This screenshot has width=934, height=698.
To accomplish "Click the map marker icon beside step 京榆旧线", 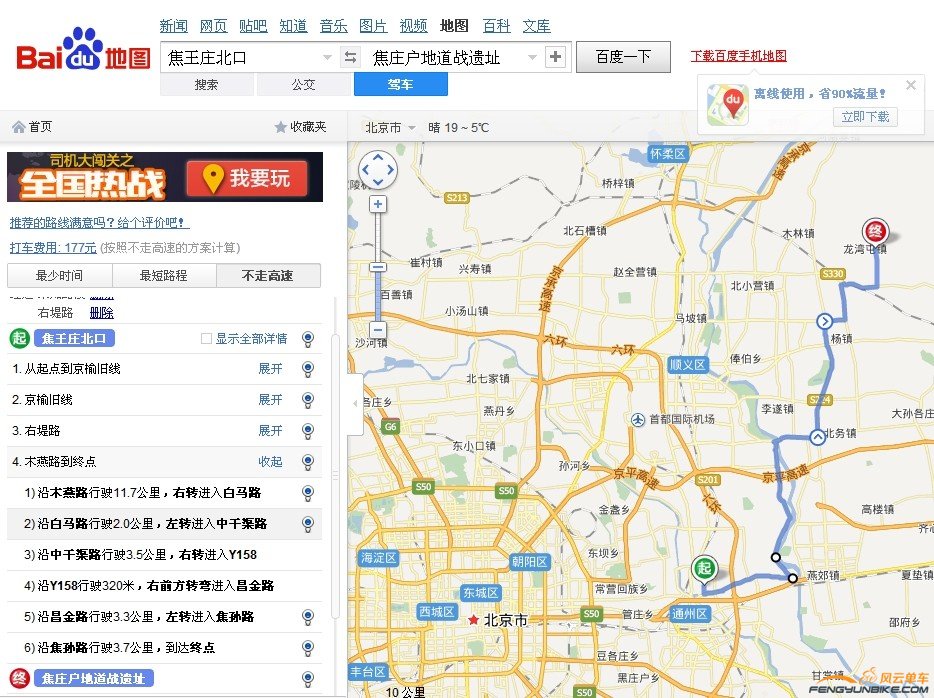I will [x=308, y=399].
